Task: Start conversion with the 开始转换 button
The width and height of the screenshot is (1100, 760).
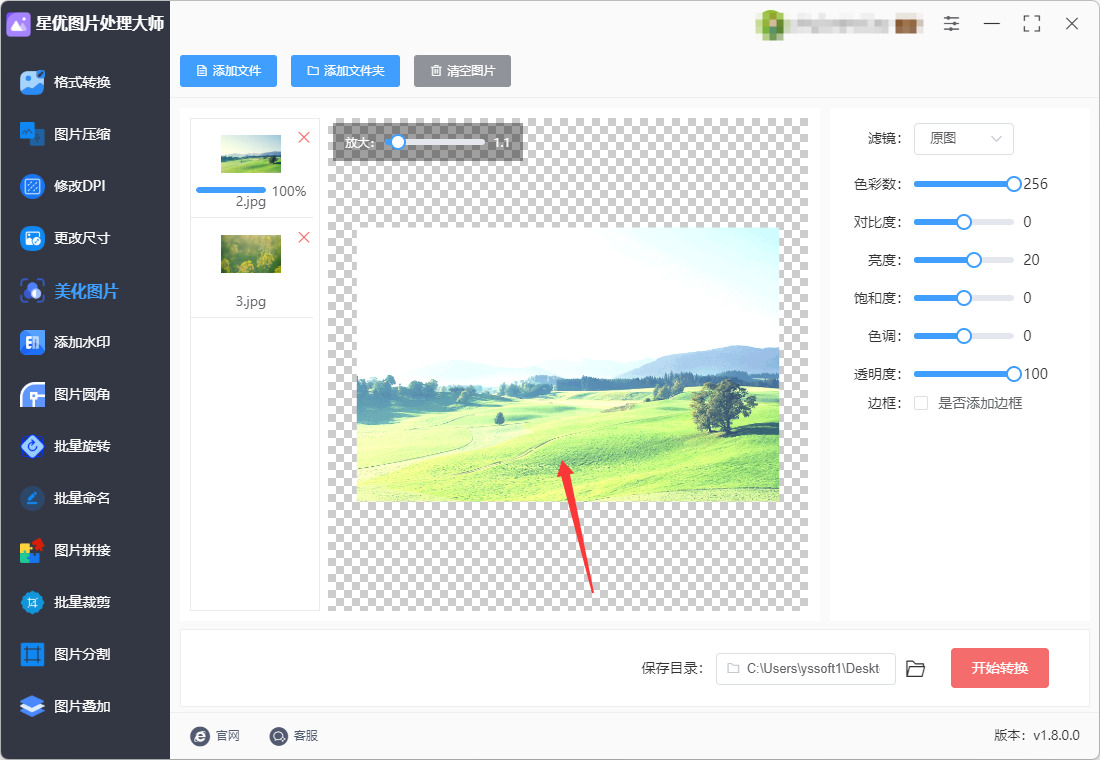Action: click(x=1000, y=668)
